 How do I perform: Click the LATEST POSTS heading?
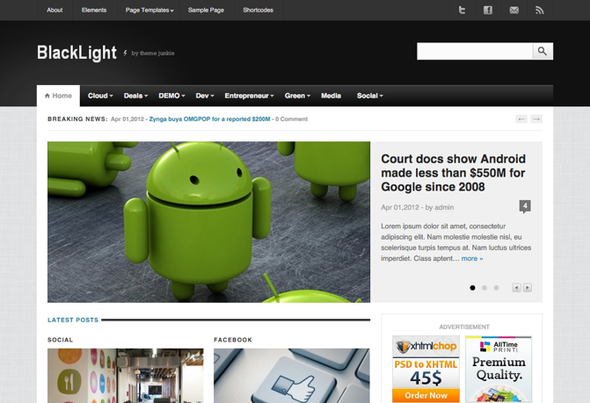click(x=73, y=320)
